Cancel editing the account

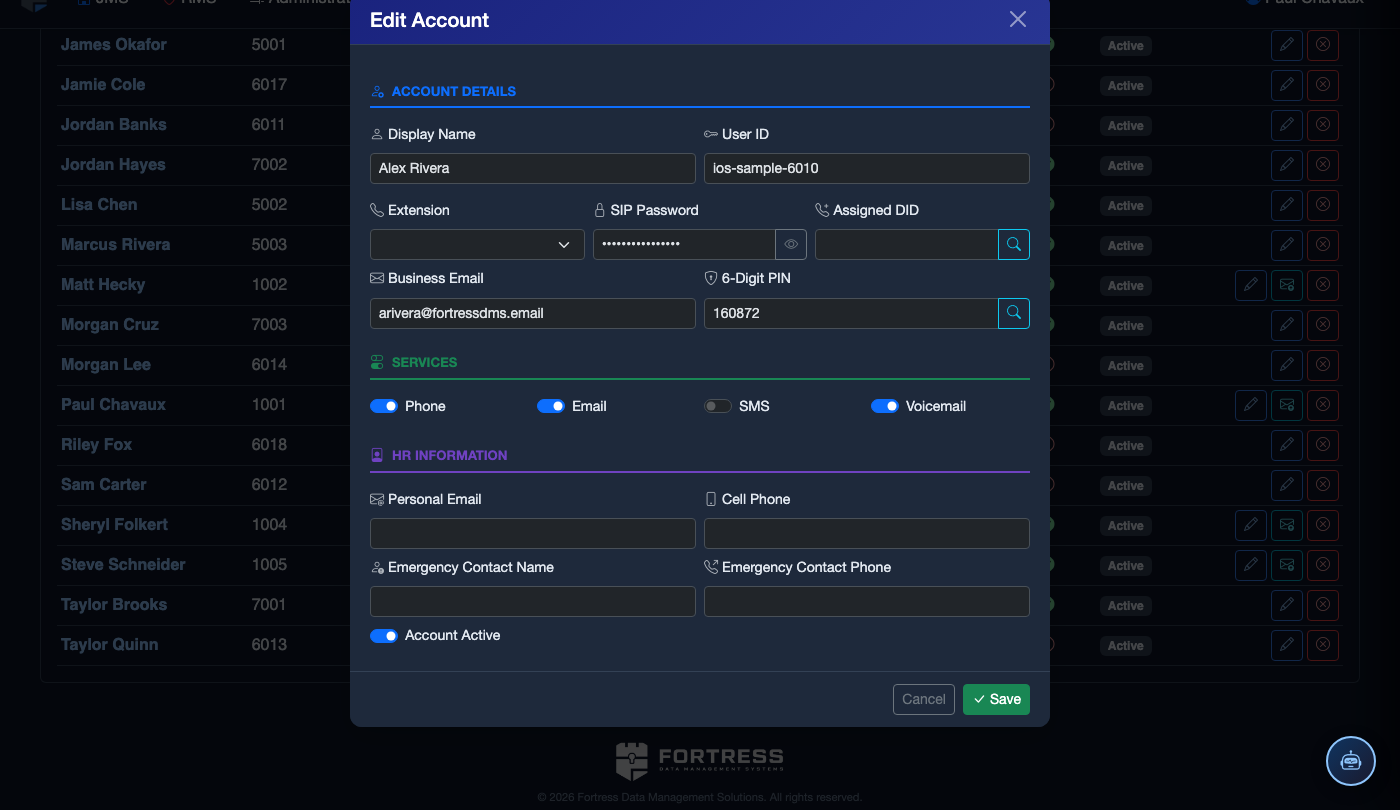pos(924,699)
